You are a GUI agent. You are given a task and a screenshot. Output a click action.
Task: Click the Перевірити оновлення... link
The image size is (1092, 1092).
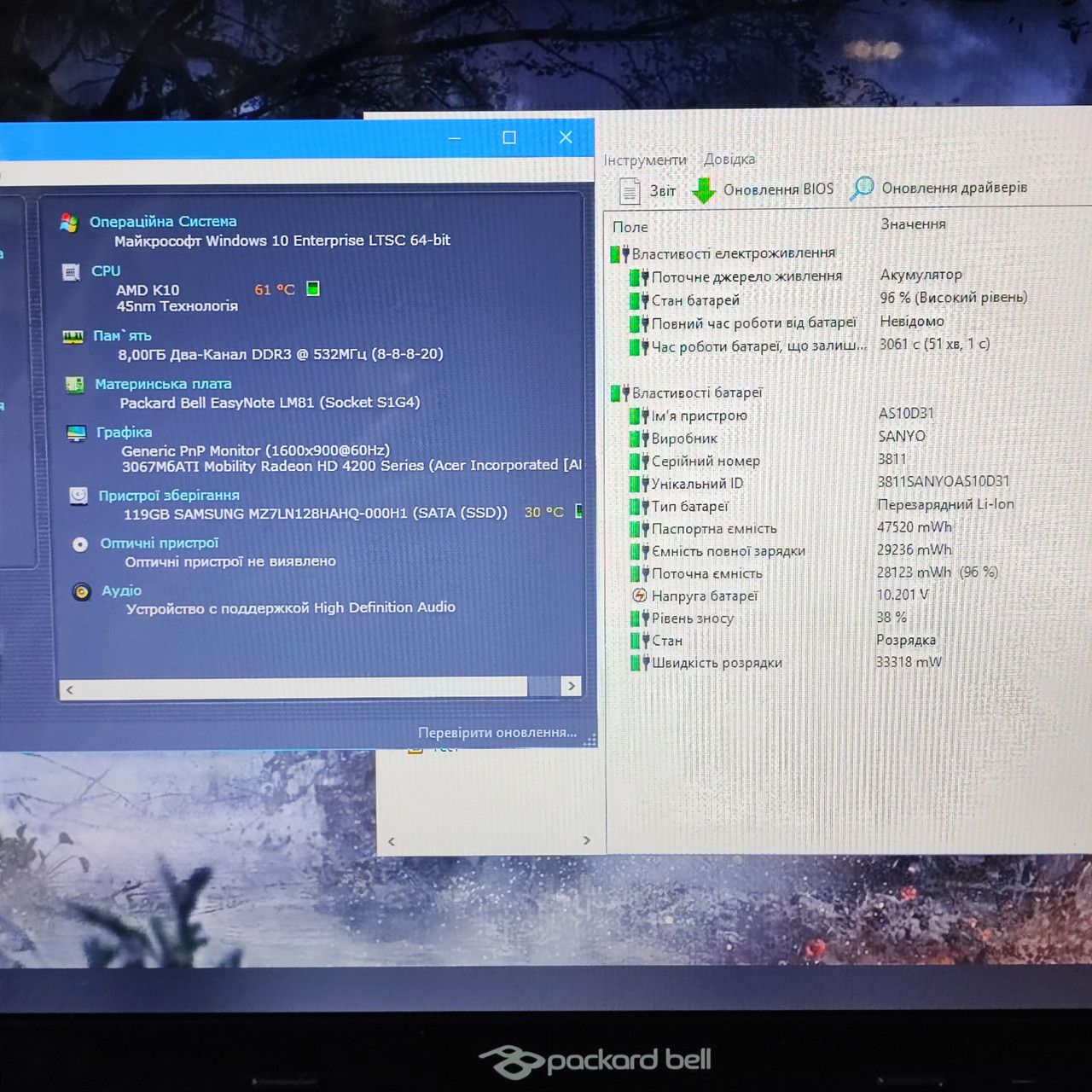point(497,733)
